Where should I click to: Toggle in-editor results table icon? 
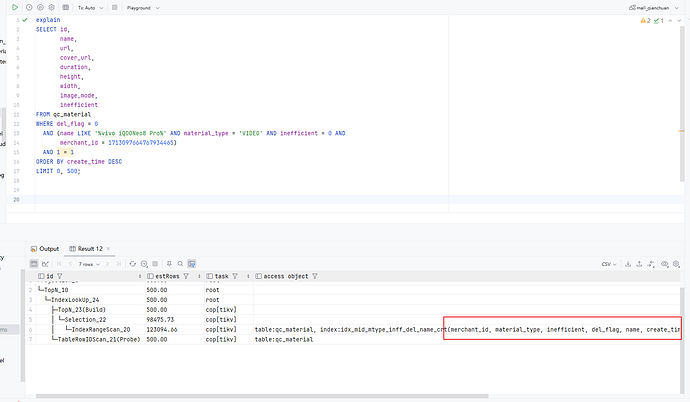pos(66,7)
